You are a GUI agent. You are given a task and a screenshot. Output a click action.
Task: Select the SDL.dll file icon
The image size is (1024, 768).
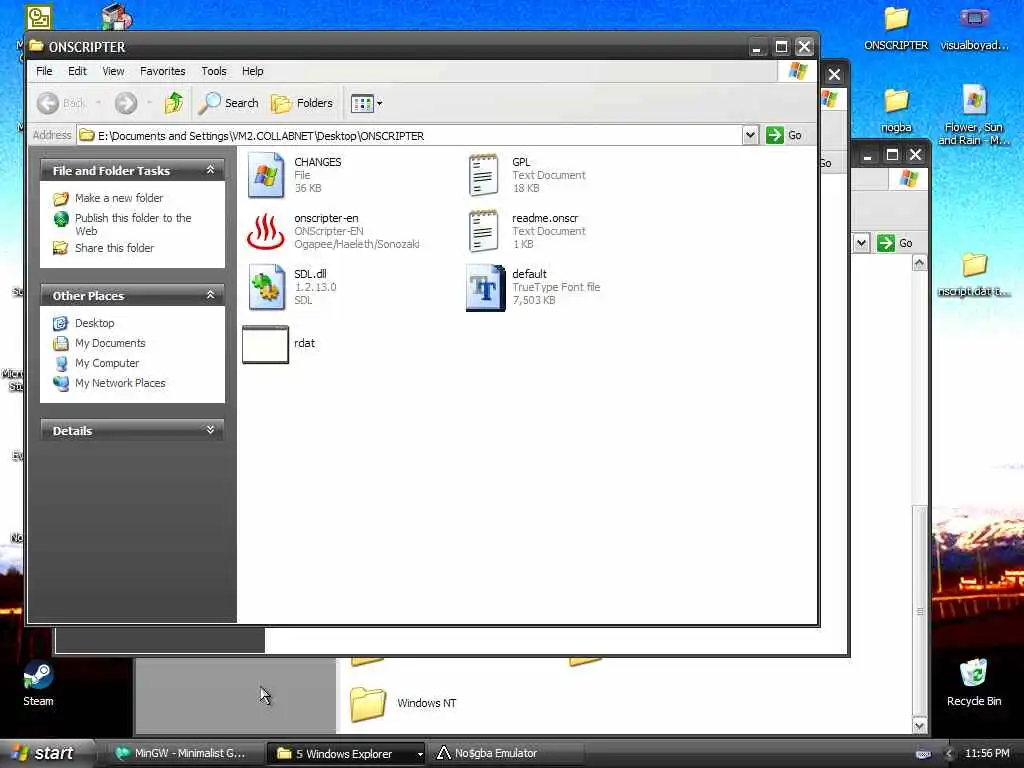pos(266,287)
